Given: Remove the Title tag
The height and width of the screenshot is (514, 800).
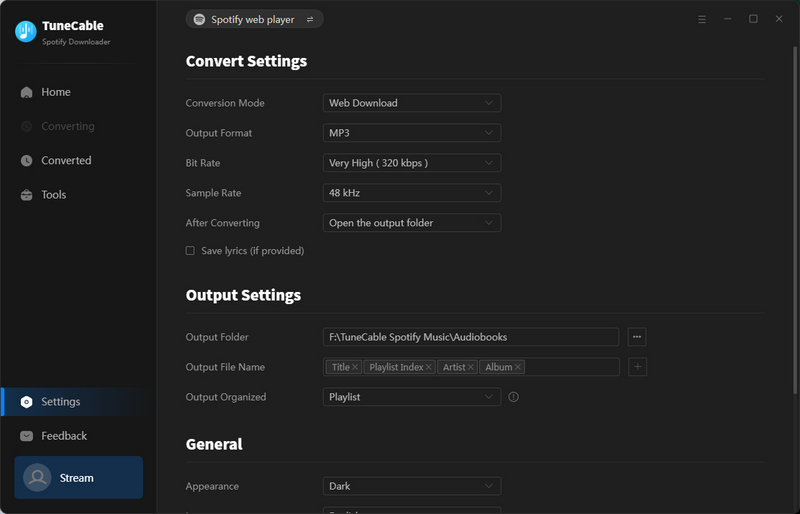Looking at the screenshot, I should click(x=355, y=368).
